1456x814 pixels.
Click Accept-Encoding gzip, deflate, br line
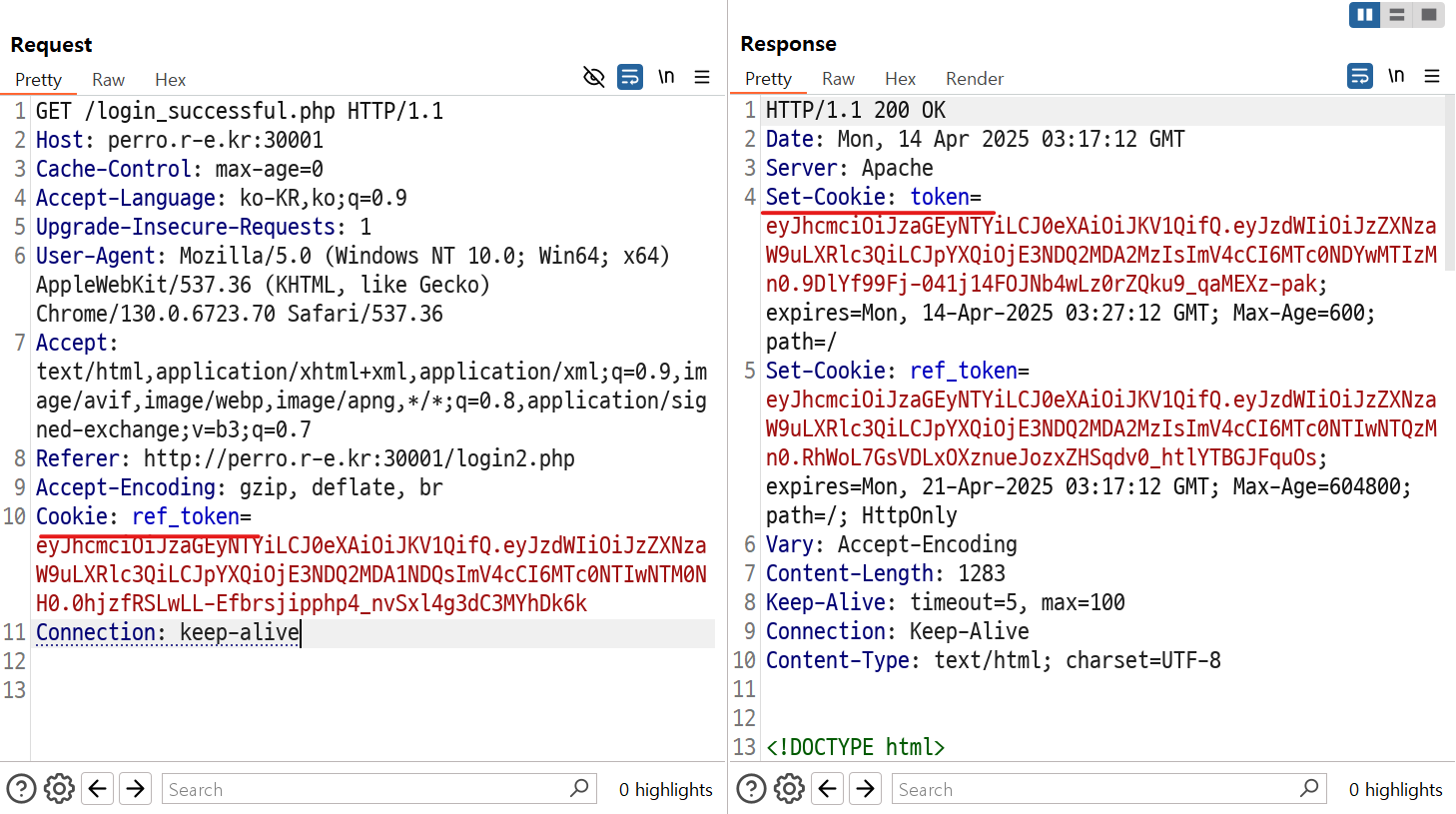pos(240,487)
